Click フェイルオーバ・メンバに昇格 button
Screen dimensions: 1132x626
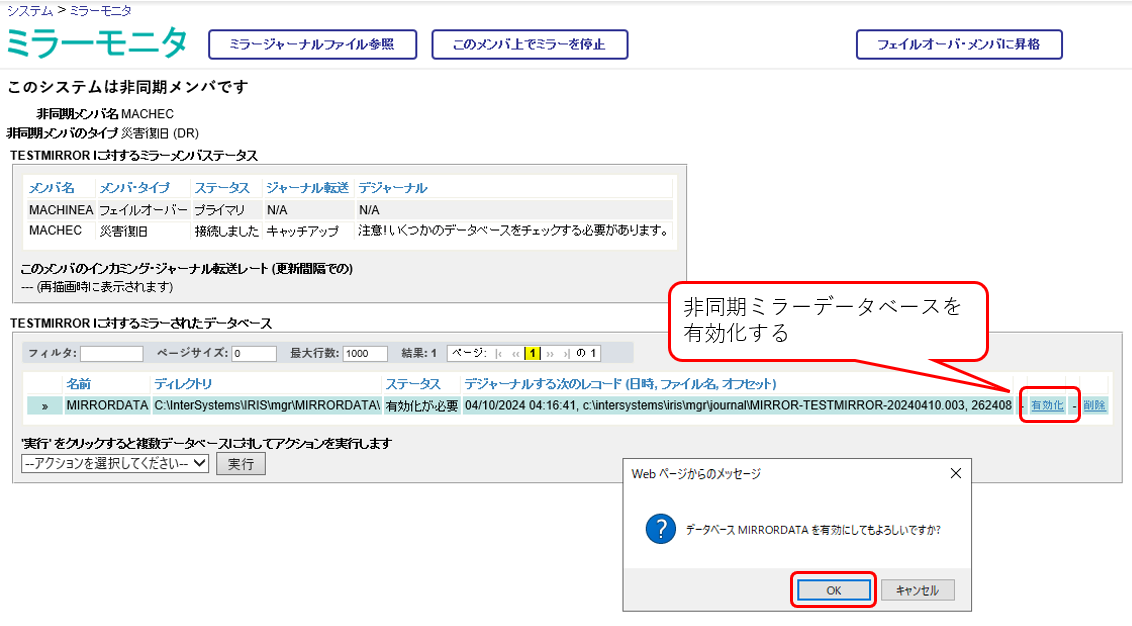958,45
